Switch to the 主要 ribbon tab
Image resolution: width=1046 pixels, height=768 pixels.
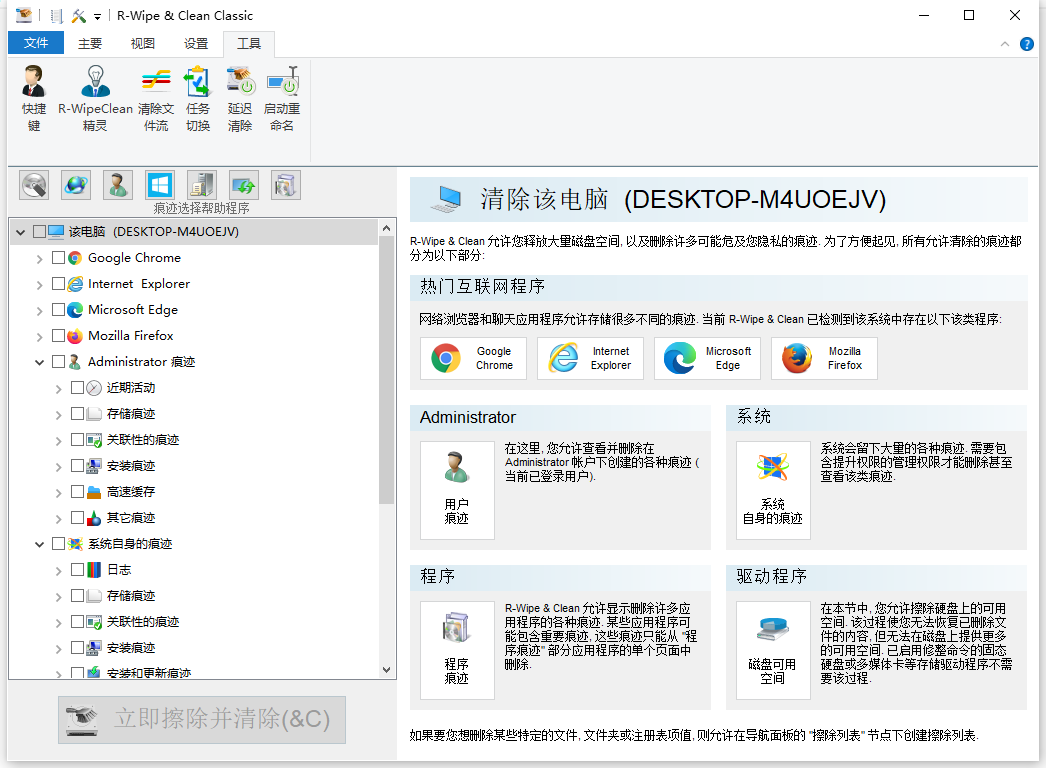(90, 43)
